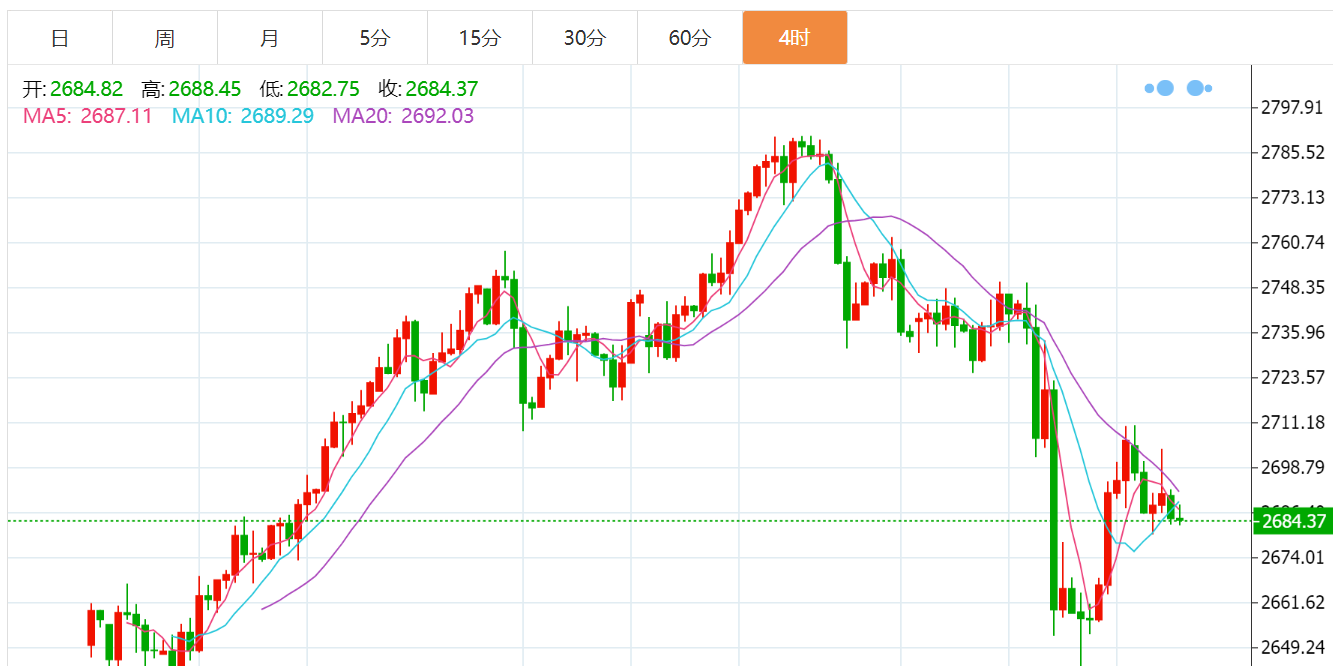The height and width of the screenshot is (666, 1333).
Task: Click the 2773.13 price axis label
Action: point(1295,197)
